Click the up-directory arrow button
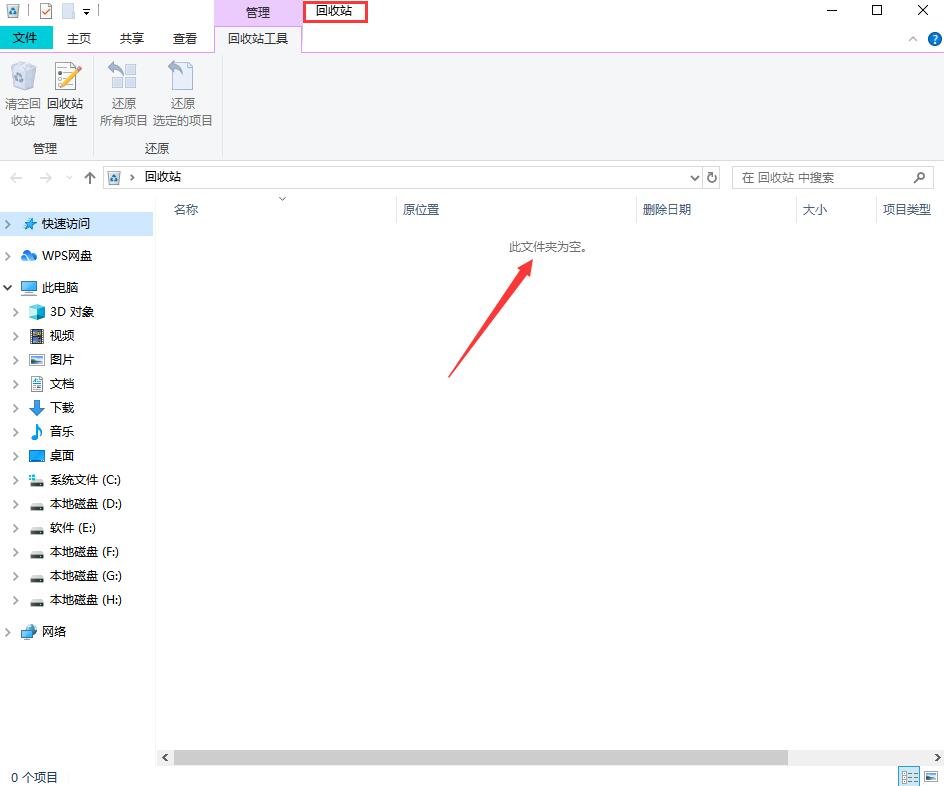The image size is (944, 786). click(90, 177)
